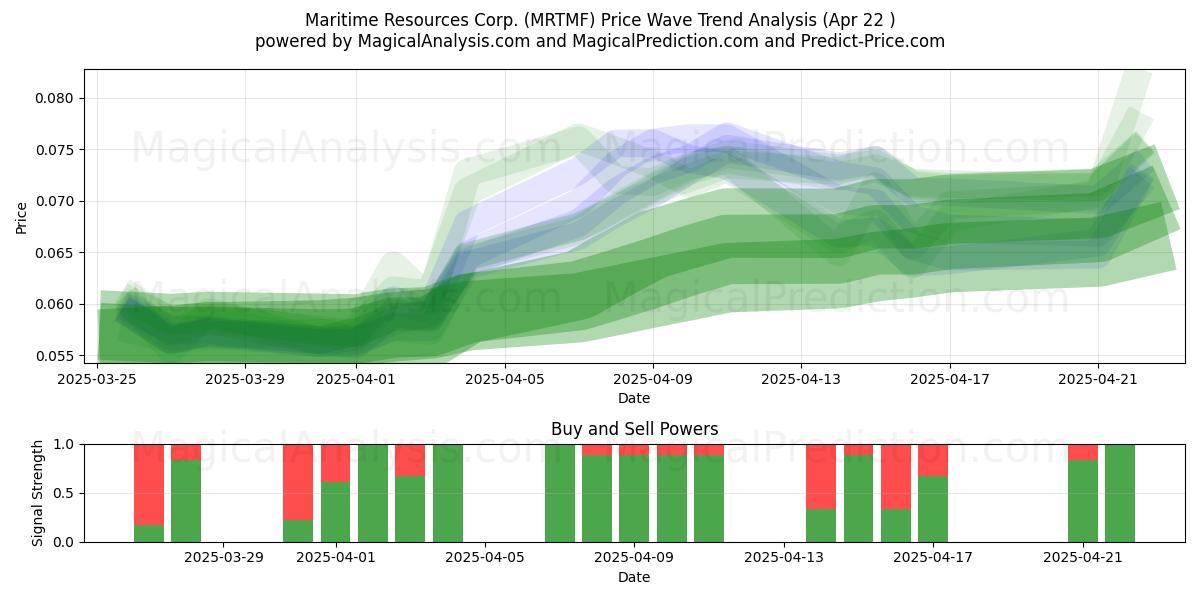Click the last fully green bar in Buy and Sell chart
1200x600 pixels.
pos(1120,493)
